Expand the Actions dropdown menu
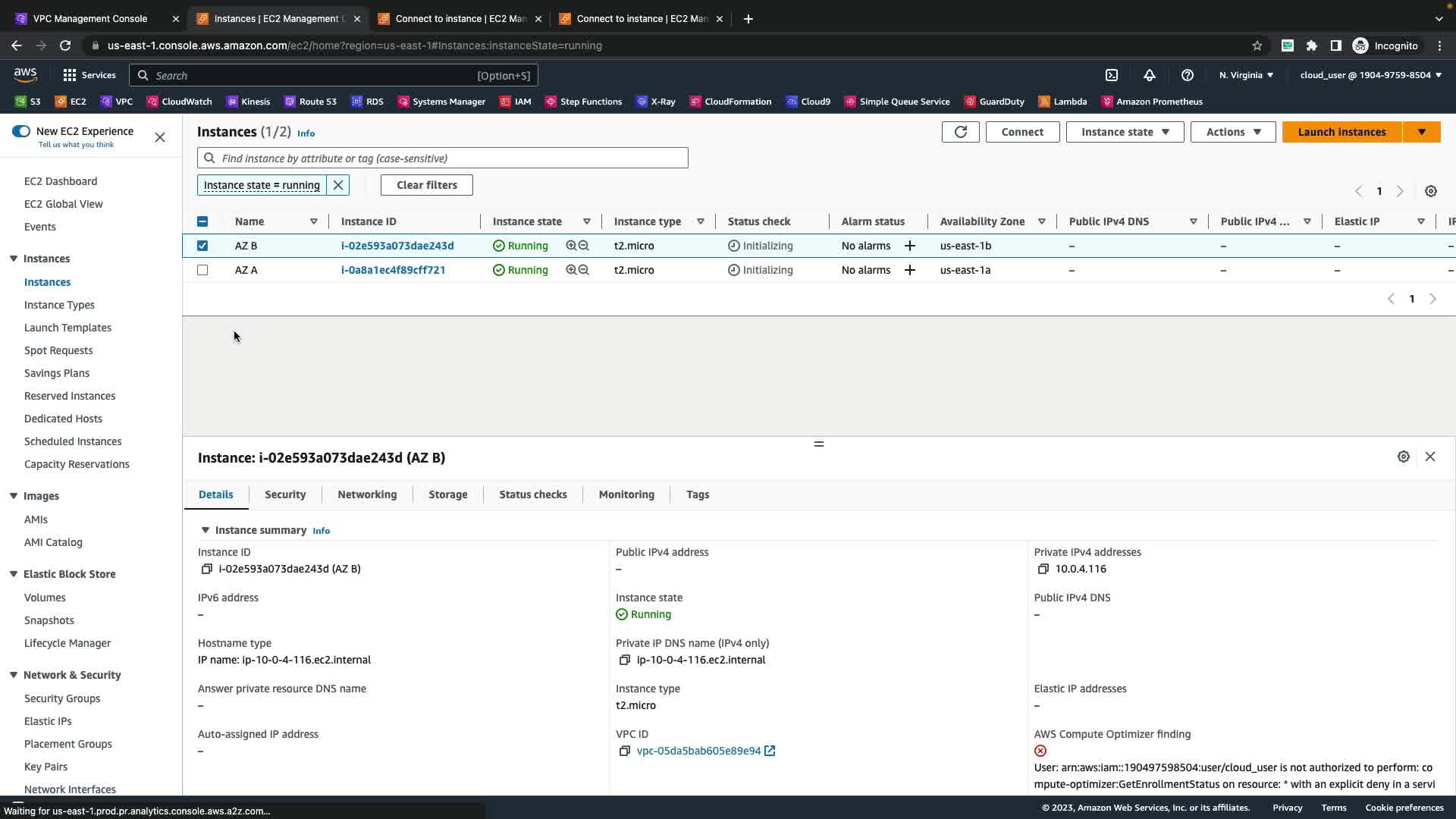The height and width of the screenshot is (819, 1456). point(1232,132)
